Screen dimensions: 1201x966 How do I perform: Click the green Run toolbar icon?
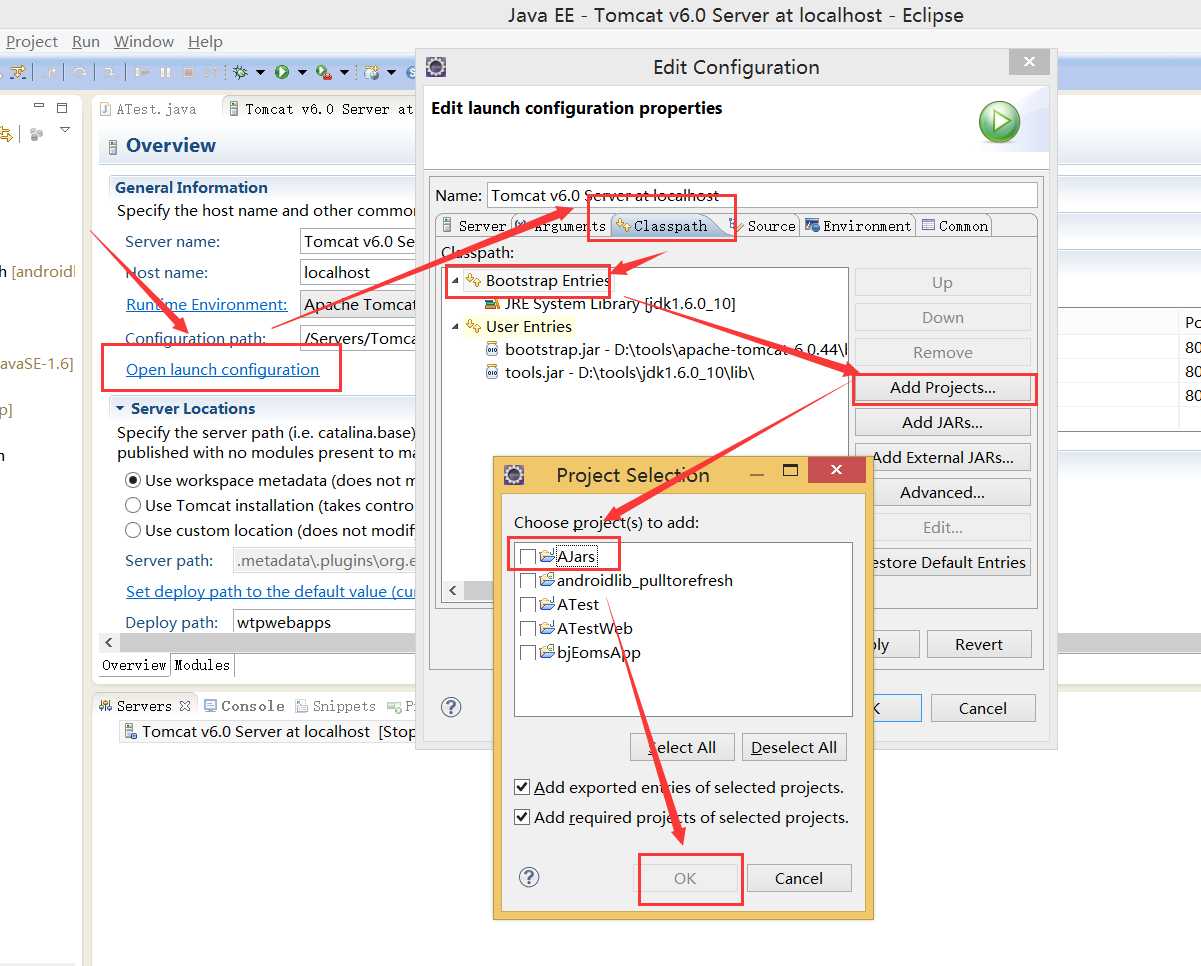282,72
